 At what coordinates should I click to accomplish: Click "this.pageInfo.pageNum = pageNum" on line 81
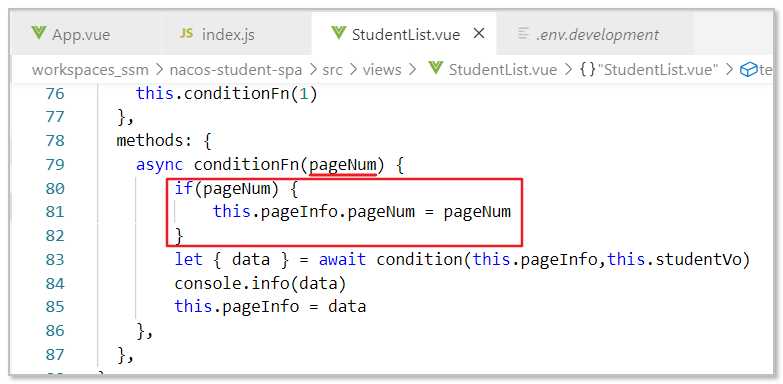(x=362, y=212)
